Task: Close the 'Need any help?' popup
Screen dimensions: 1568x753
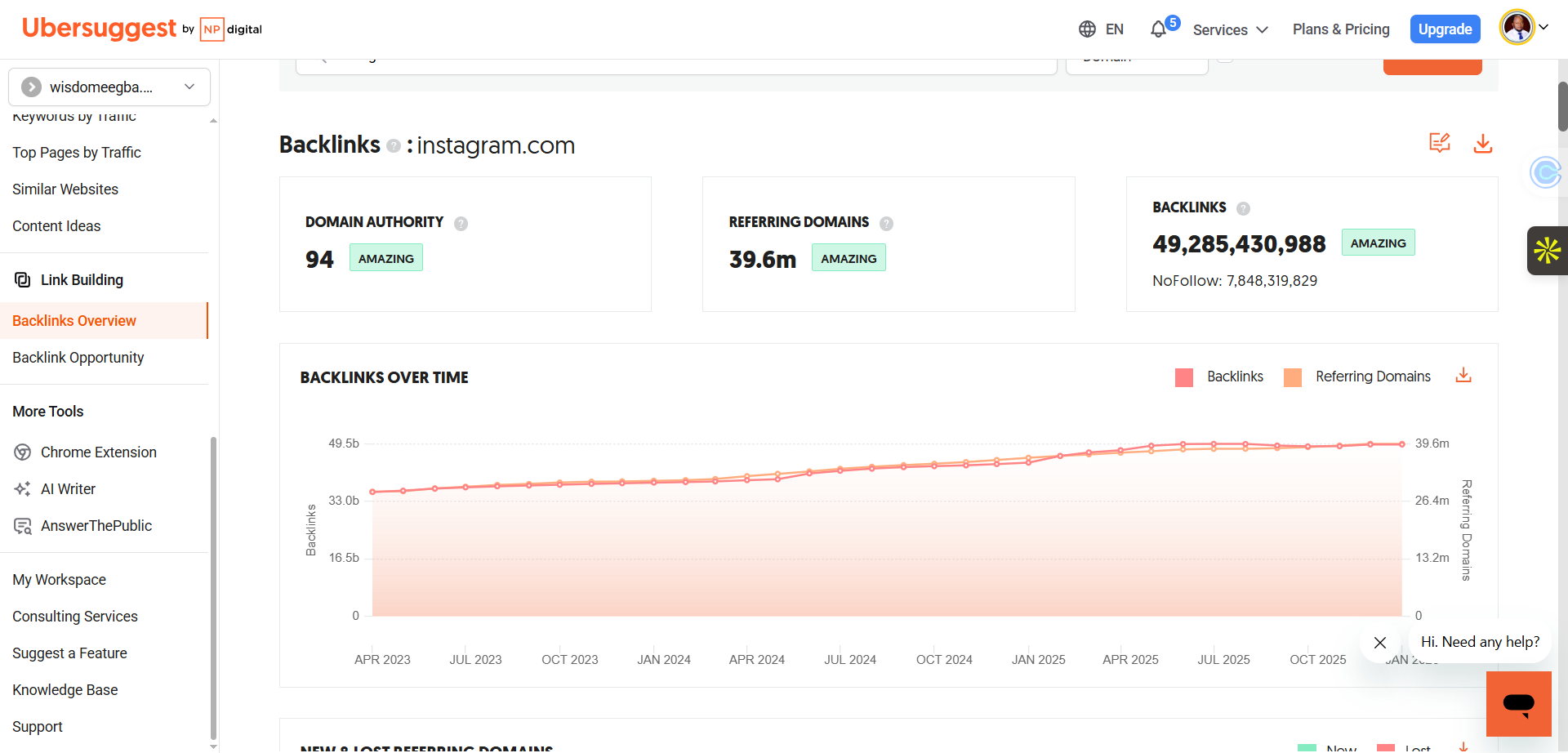Action: 1380,643
